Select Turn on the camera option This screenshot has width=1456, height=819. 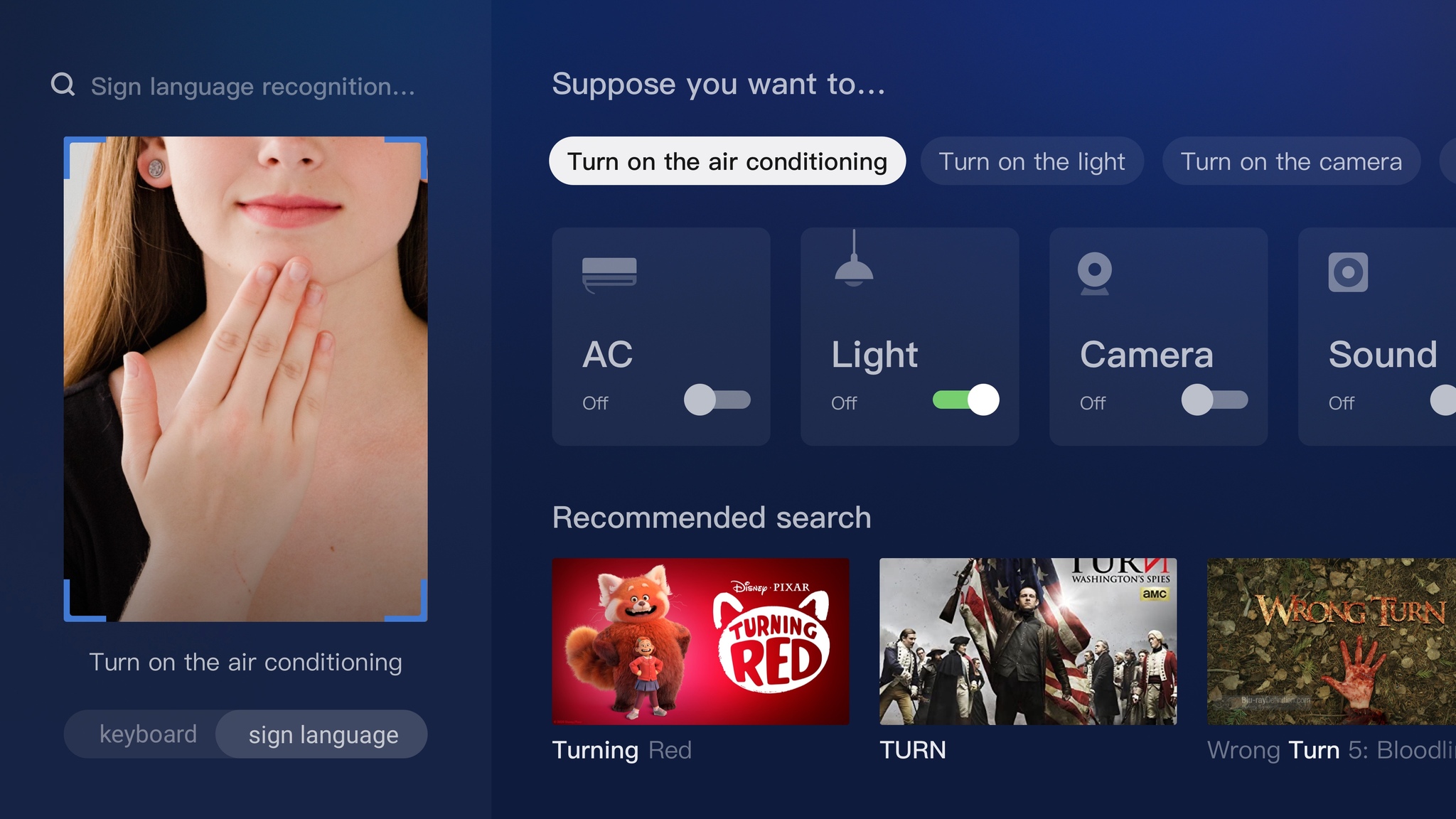click(1290, 162)
